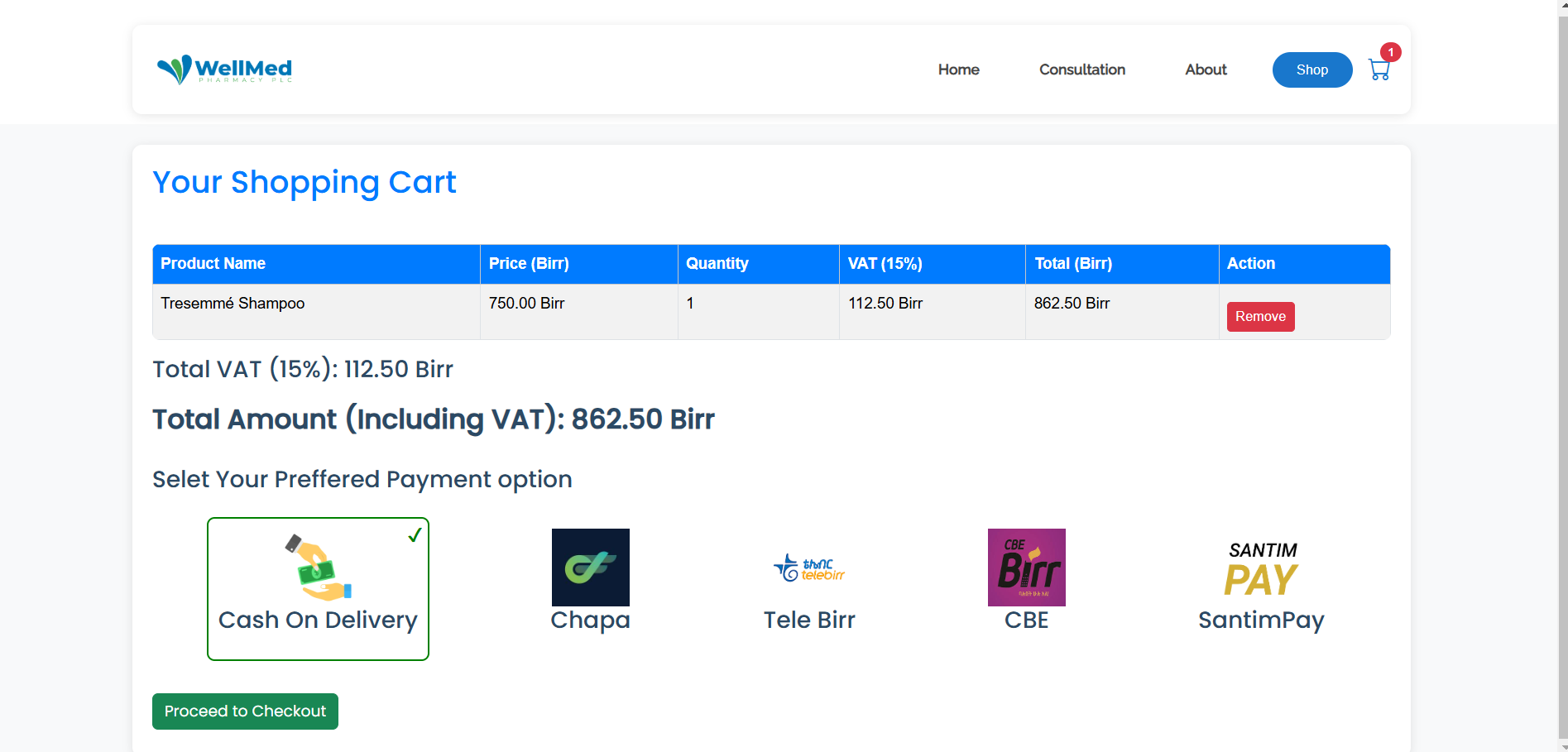This screenshot has height=752, width=1568.
Task: Click the page vertical scrollbar
Action: [x=1562, y=372]
